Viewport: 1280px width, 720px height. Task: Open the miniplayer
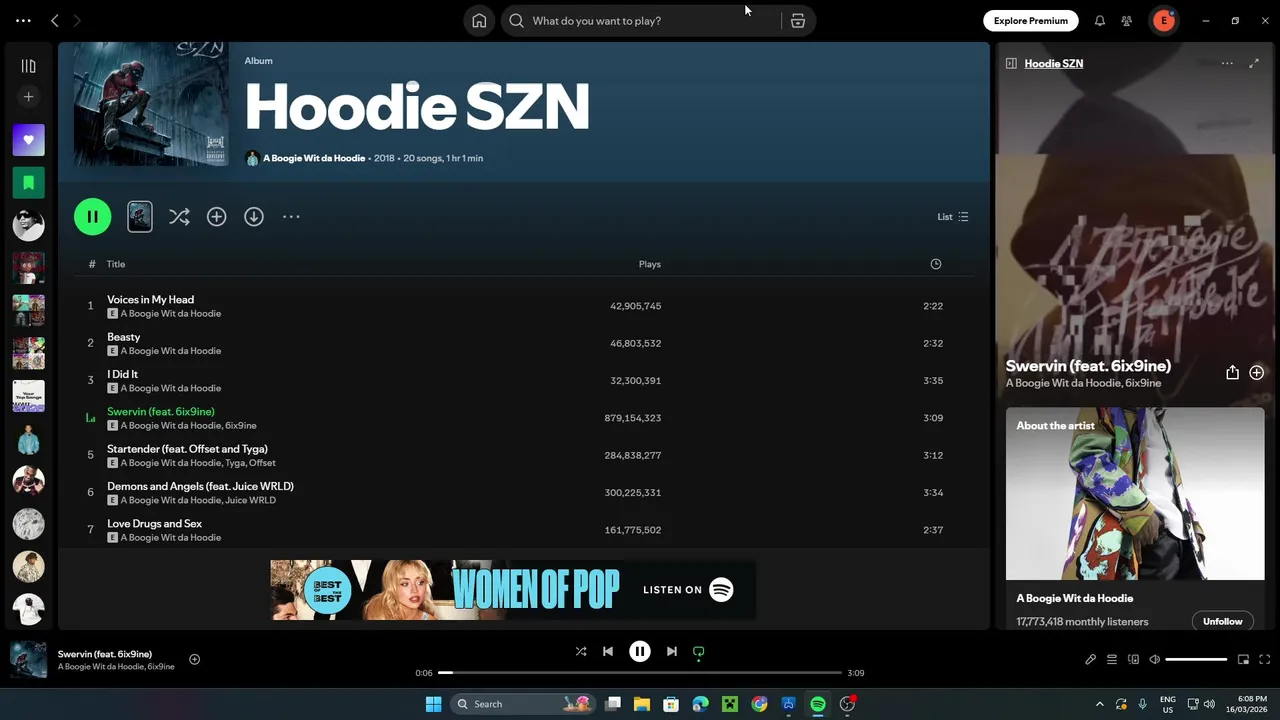pos(1244,659)
